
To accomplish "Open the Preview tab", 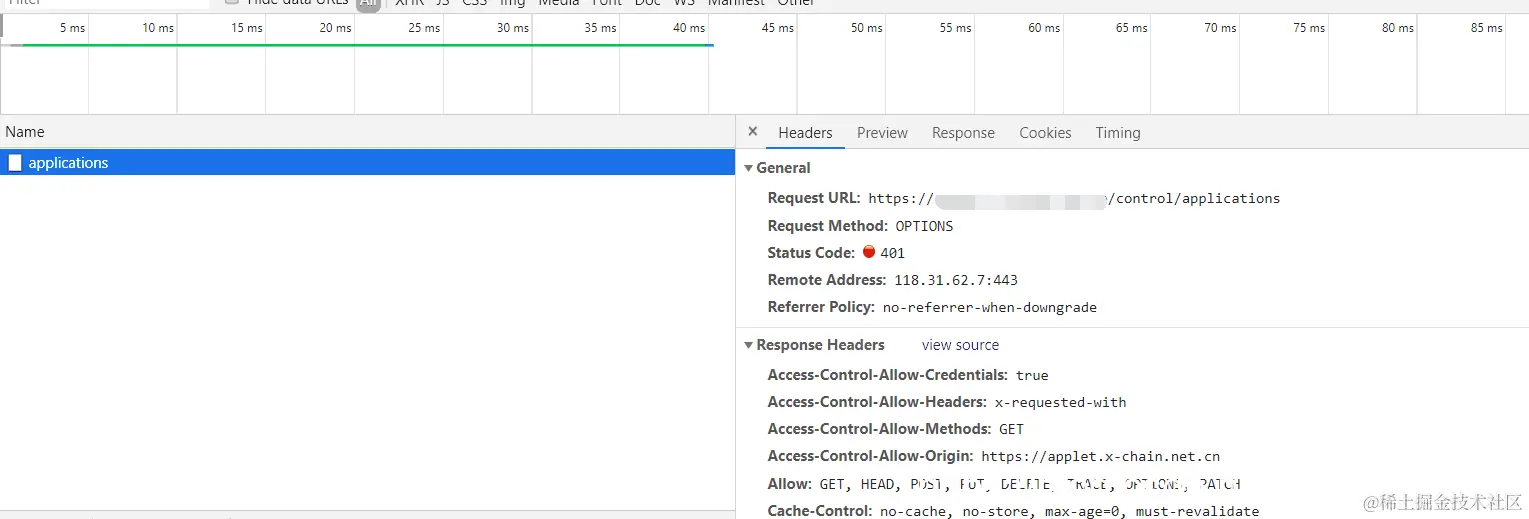I will coord(882,133).
